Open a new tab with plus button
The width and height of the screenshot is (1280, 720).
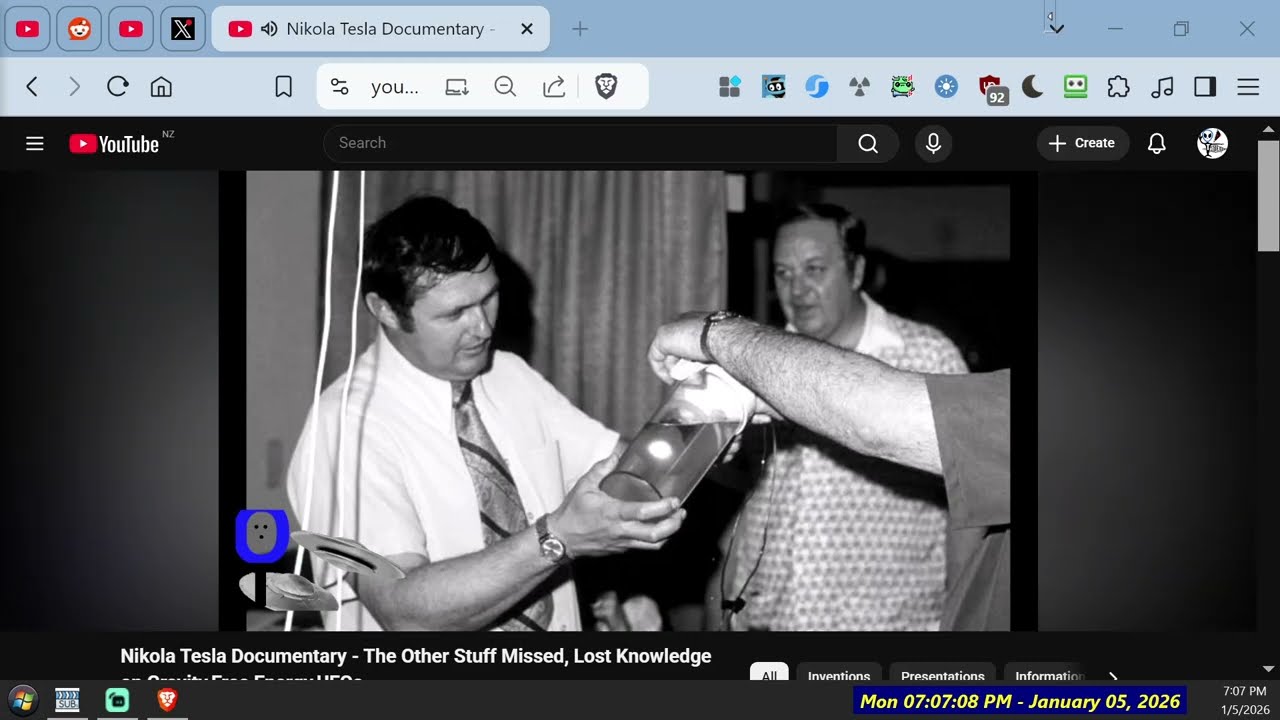click(x=579, y=29)
